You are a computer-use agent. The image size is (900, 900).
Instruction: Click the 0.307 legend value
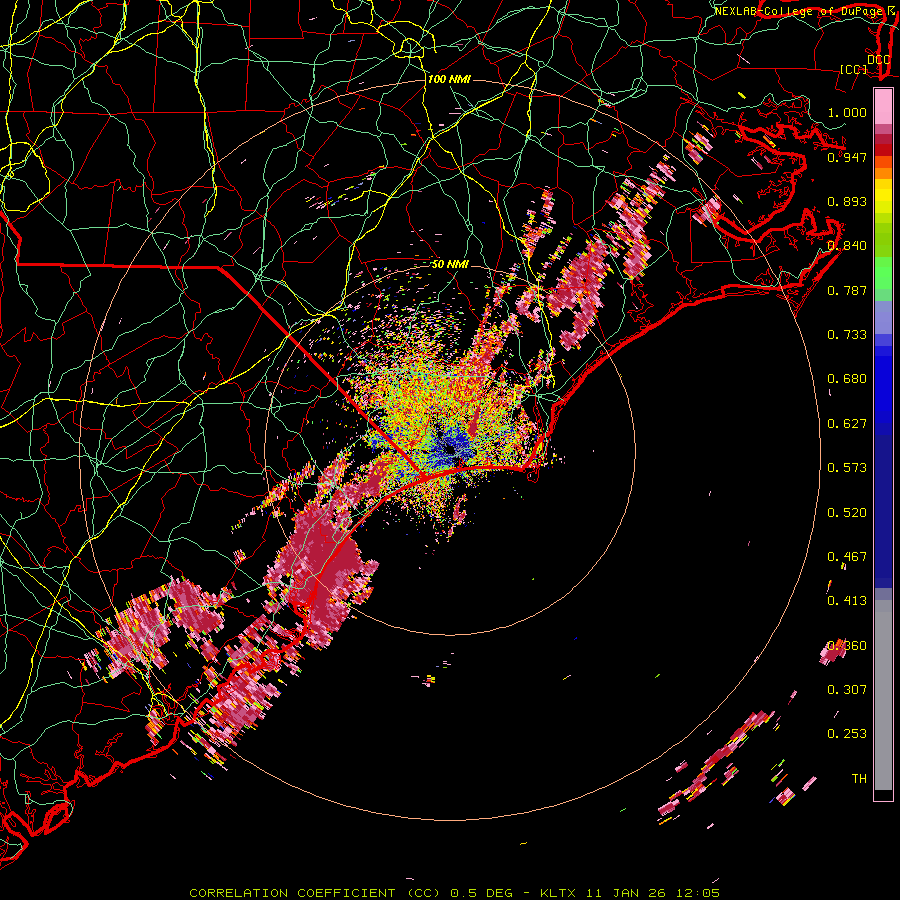click(847, 690)
